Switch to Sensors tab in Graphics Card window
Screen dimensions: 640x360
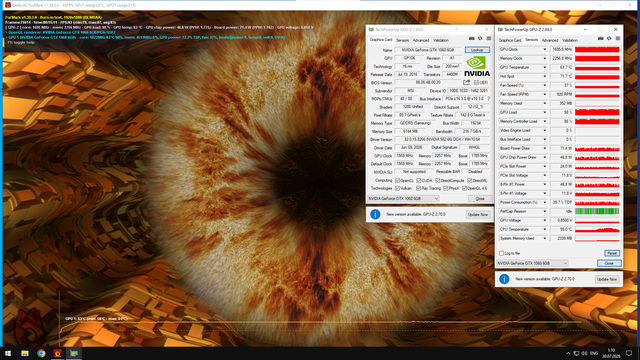coord(402,40)
